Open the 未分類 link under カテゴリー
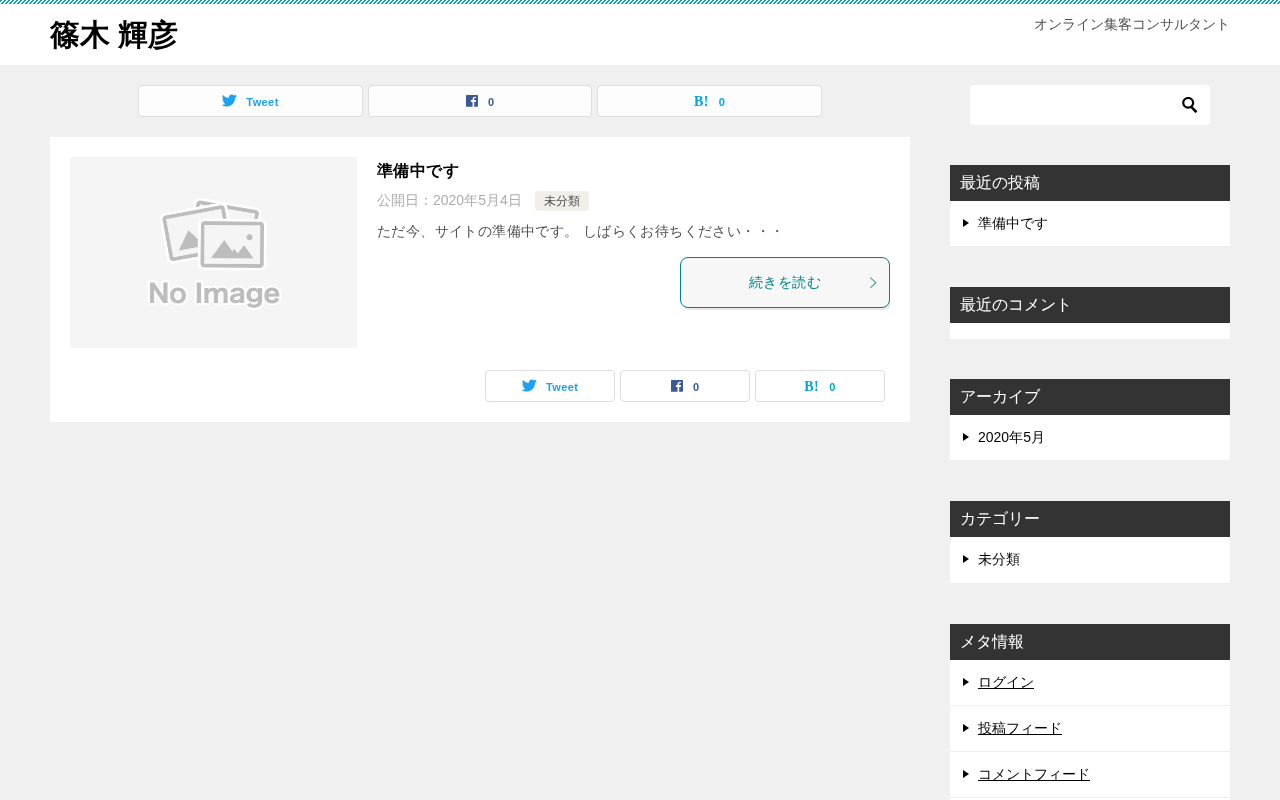Viewport: 1280px width, 800px height. pos(999,559)
